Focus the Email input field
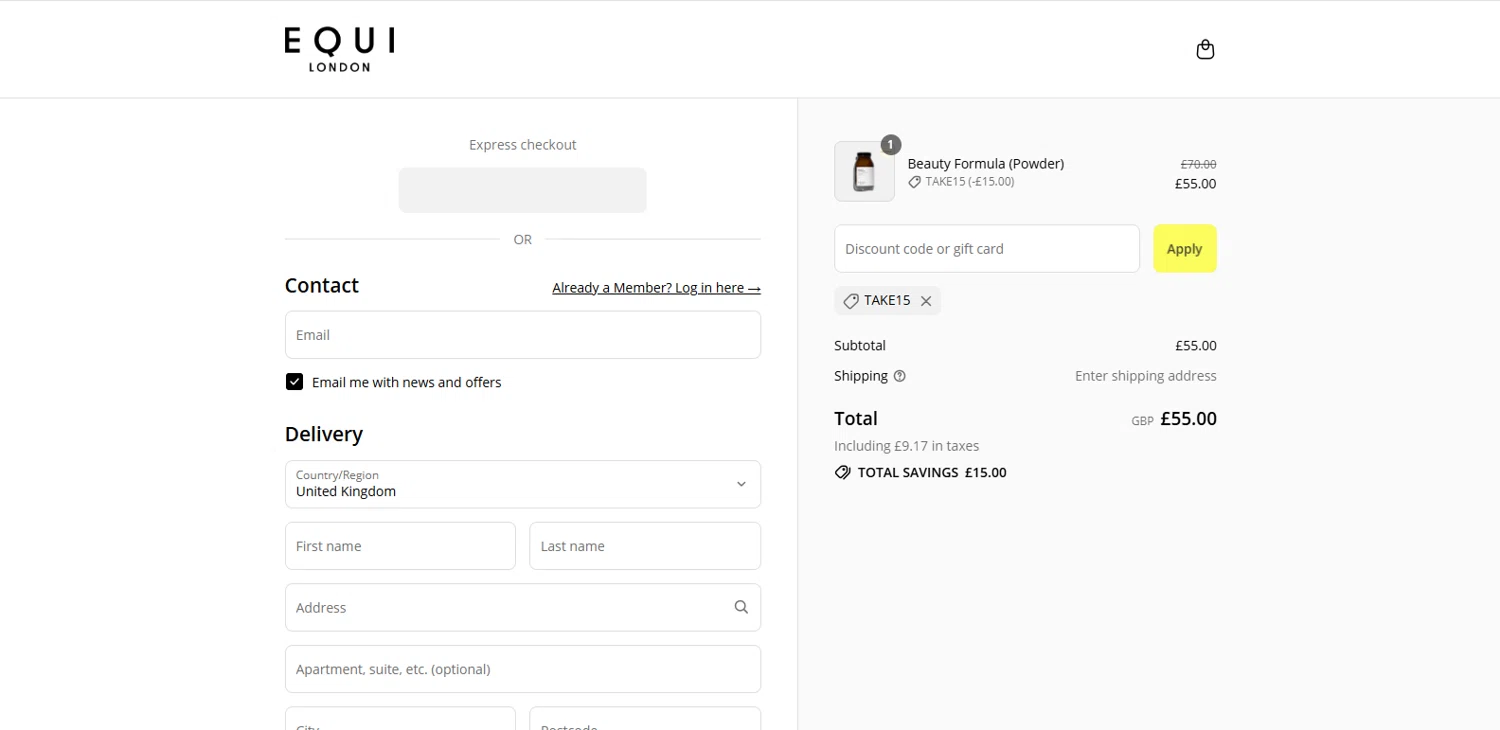Image resolution: width=1500 pixels, height=730 pixels. click(x=523, y=335)
